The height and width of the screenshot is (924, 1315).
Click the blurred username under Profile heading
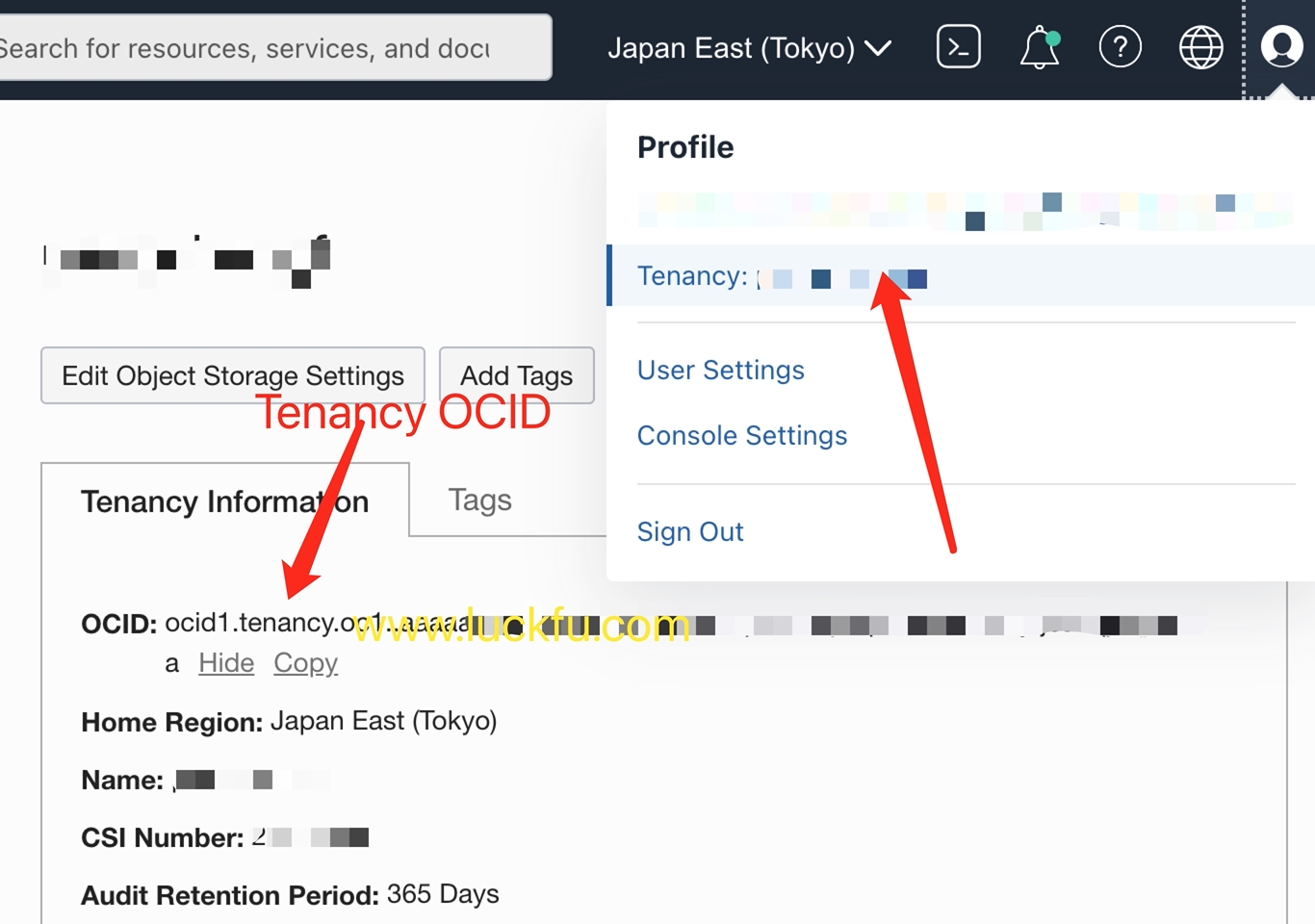point(963,210)
